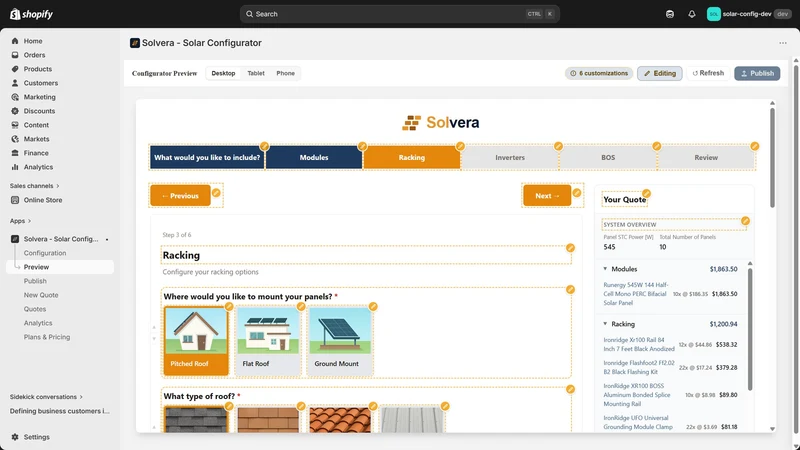
Task: Go to the Review step
Action: tap(706, 158)
